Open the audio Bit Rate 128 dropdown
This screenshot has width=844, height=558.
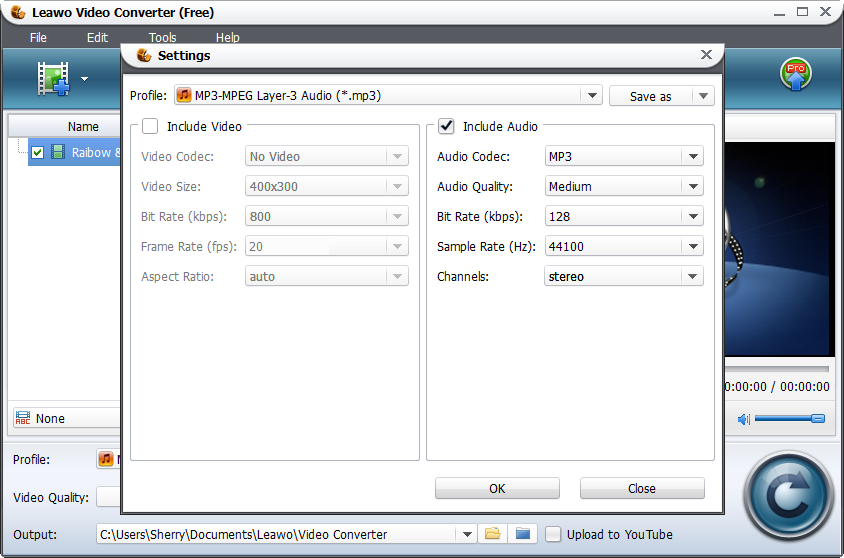pos(693,217)
